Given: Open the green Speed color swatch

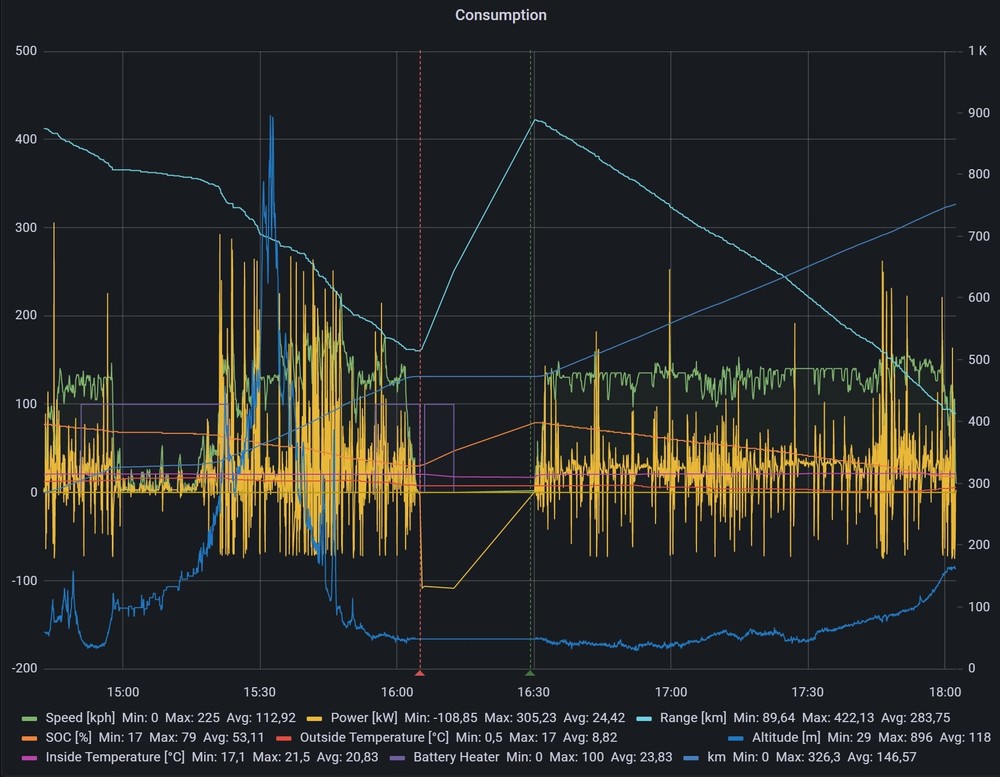Looking at the screenshot, I should tap(31, 717).
